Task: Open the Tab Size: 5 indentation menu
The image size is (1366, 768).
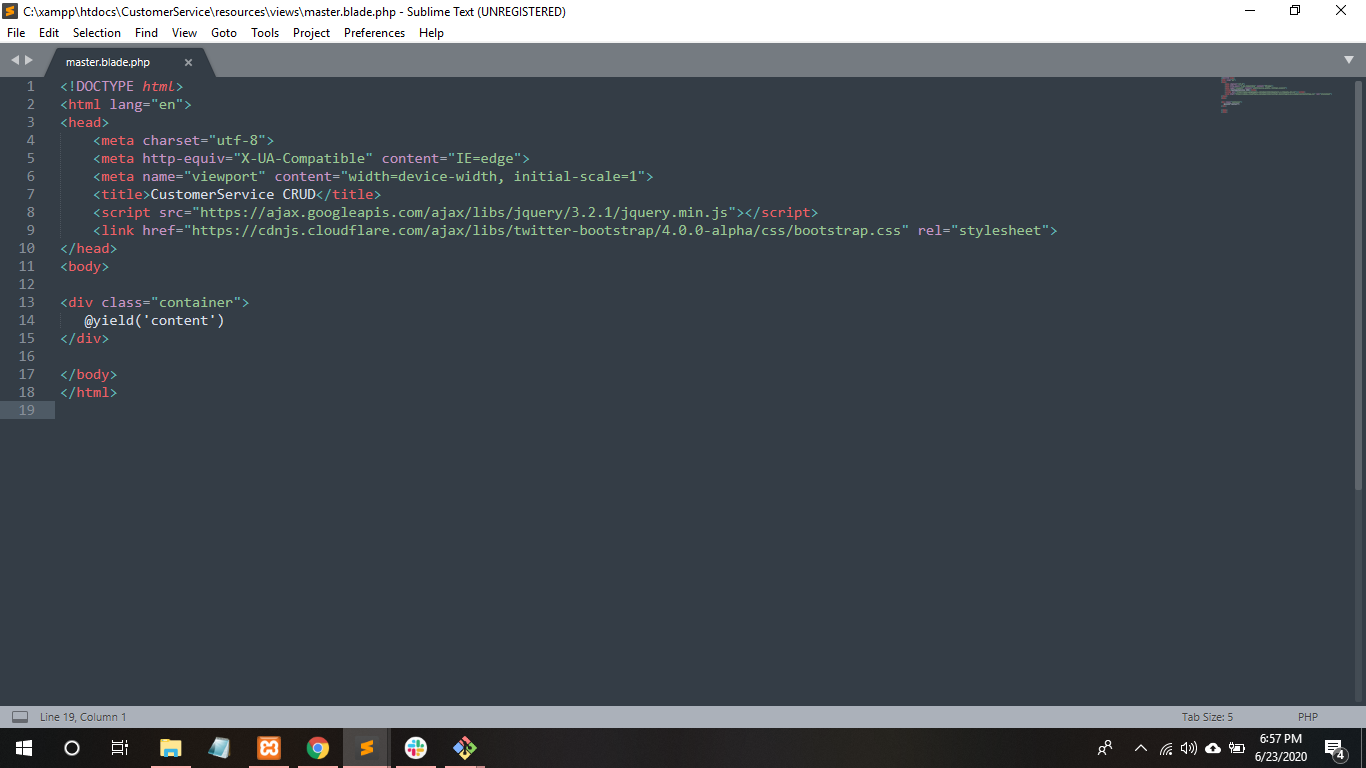Action: [x=1207, y=717]
